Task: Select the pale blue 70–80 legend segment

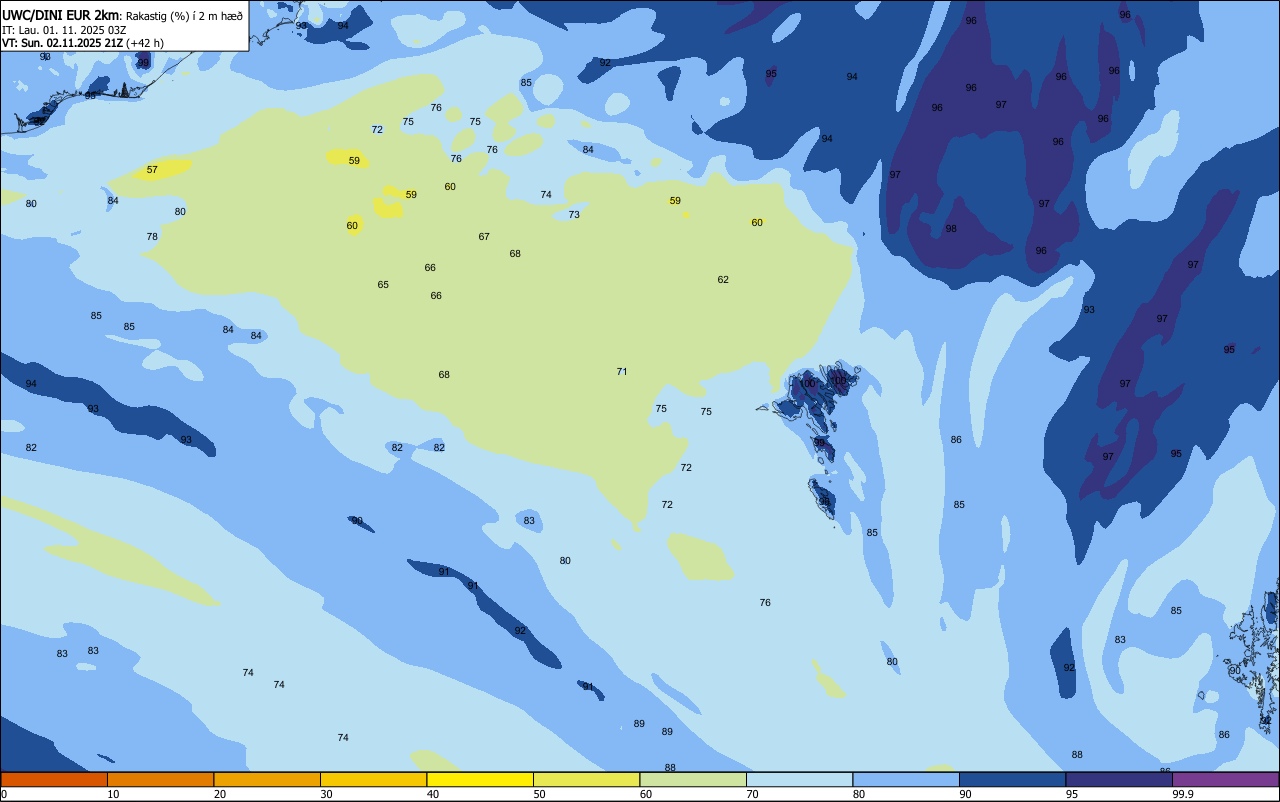Action: [x=799, y=779]
